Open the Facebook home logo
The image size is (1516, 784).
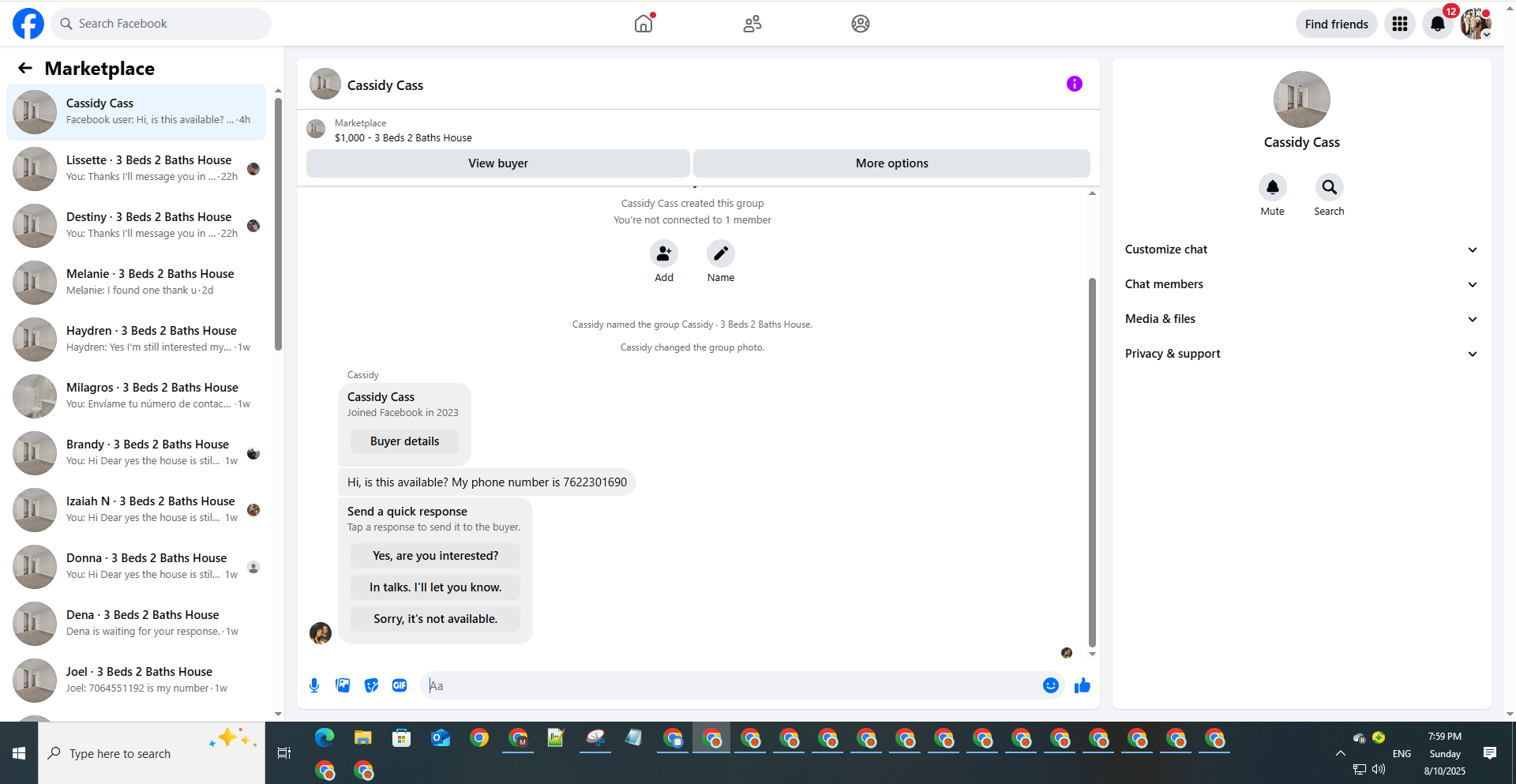[28, 24]
